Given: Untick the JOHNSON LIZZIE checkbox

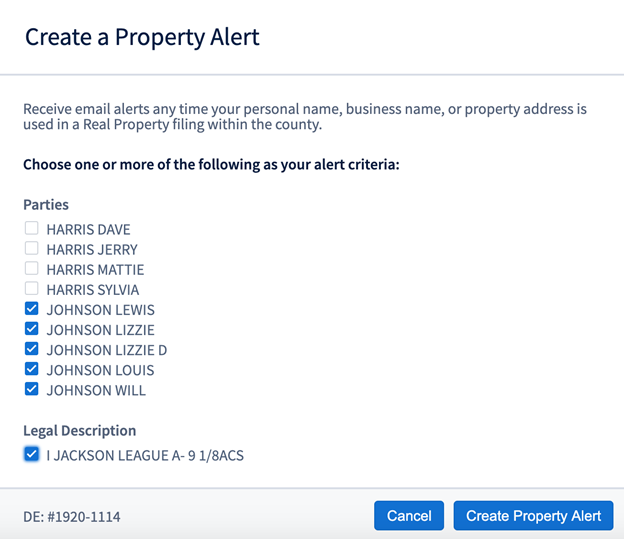Looking at the screenshot, I should click(x=31, y=329).
